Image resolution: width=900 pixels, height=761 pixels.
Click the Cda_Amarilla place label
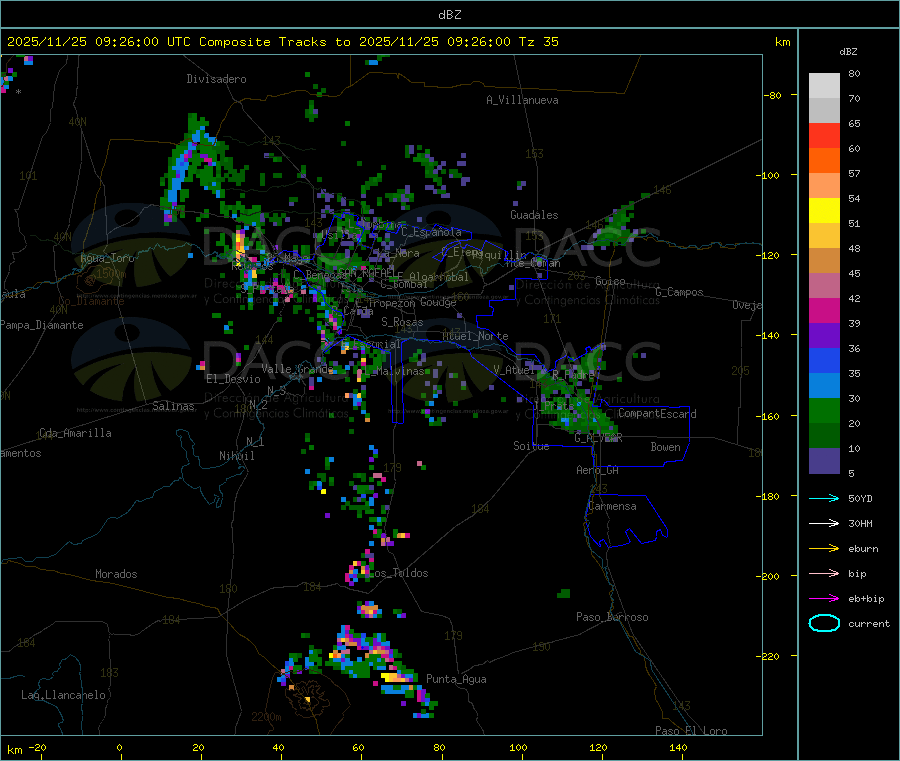point(75,433)
